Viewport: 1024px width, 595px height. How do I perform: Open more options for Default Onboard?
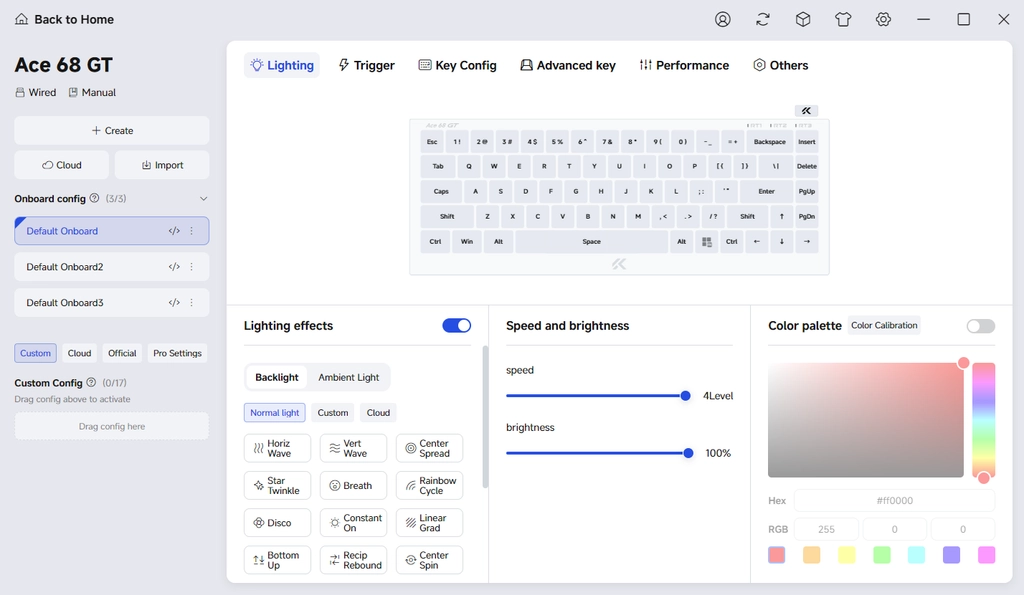(191, 231)
